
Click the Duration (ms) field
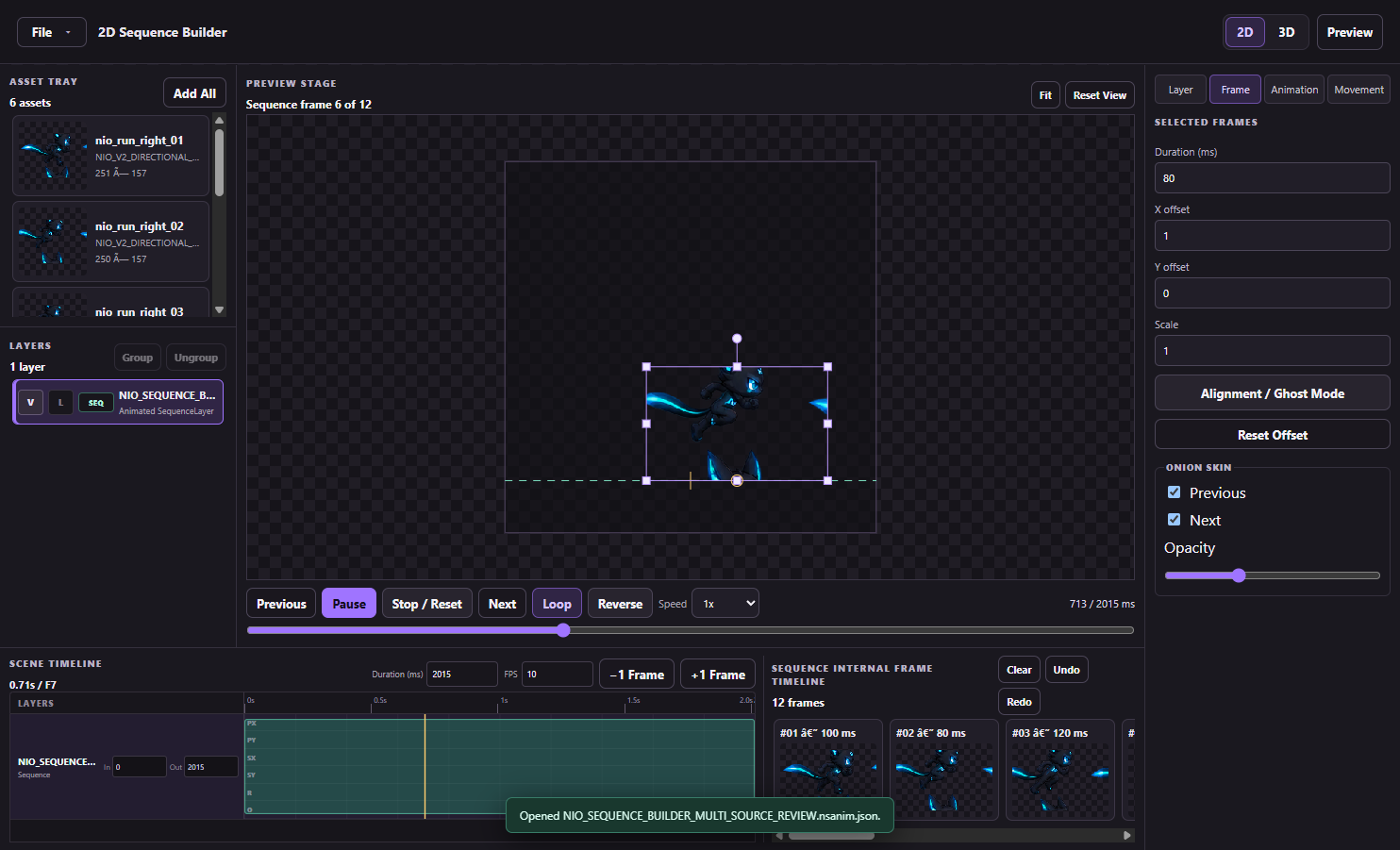pos(1272,178)
